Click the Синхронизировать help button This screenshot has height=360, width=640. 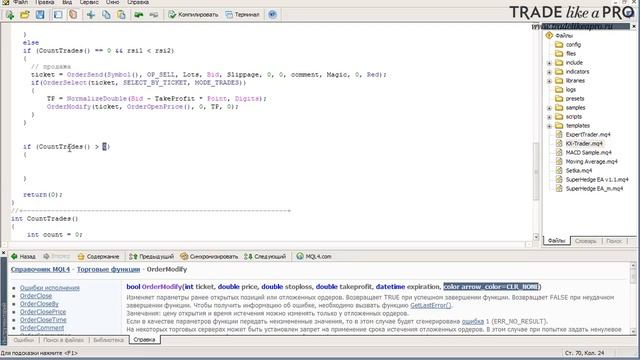pos(209,256)
